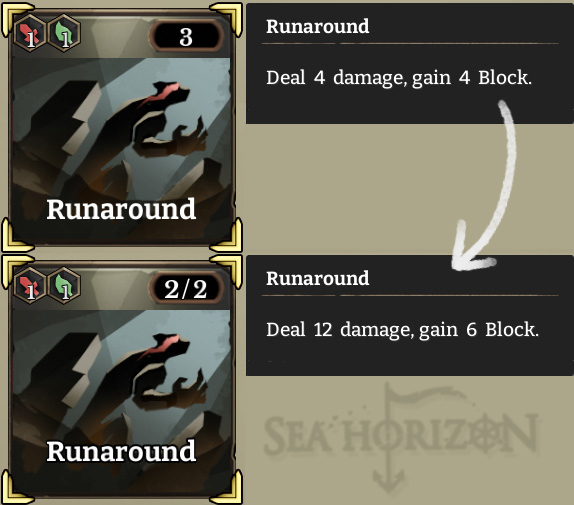Select the upgraded Runaround card artwork
This screenshot has width=574, height=505.
[x=121, y=397]
